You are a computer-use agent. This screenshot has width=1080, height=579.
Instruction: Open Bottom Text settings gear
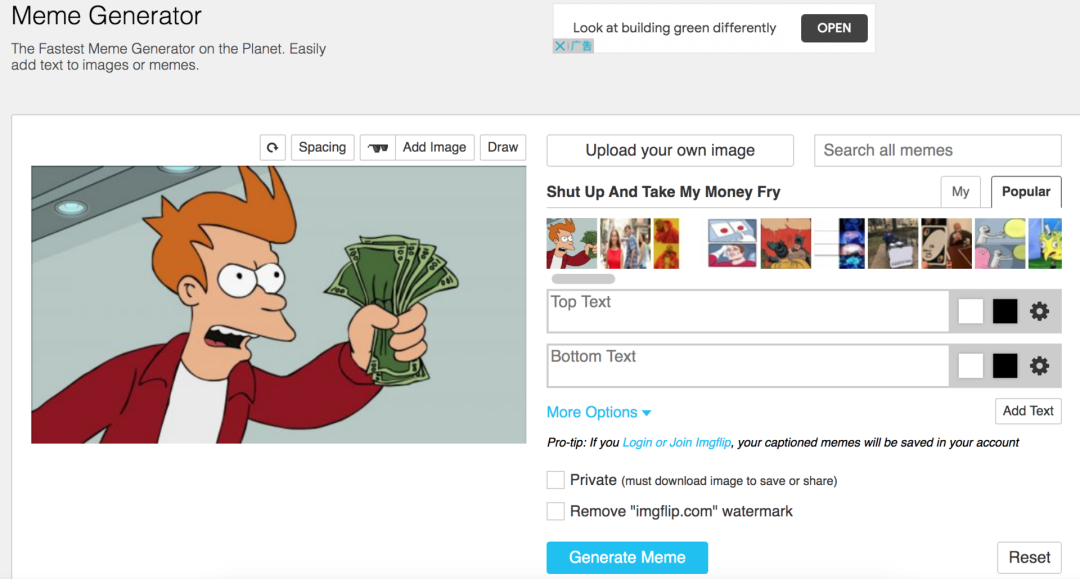coord(1039,366)
